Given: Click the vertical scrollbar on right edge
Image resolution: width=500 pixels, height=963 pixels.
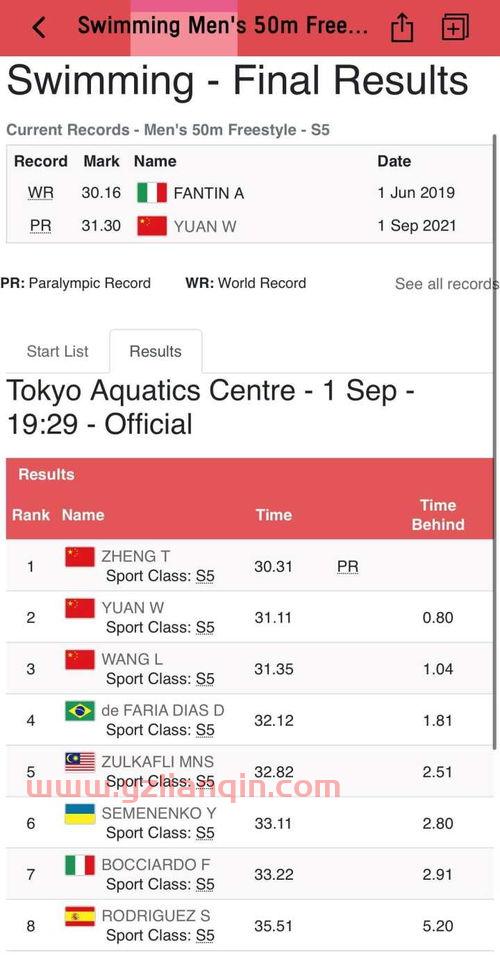Looking at the screenshot, I should (495, 440).
